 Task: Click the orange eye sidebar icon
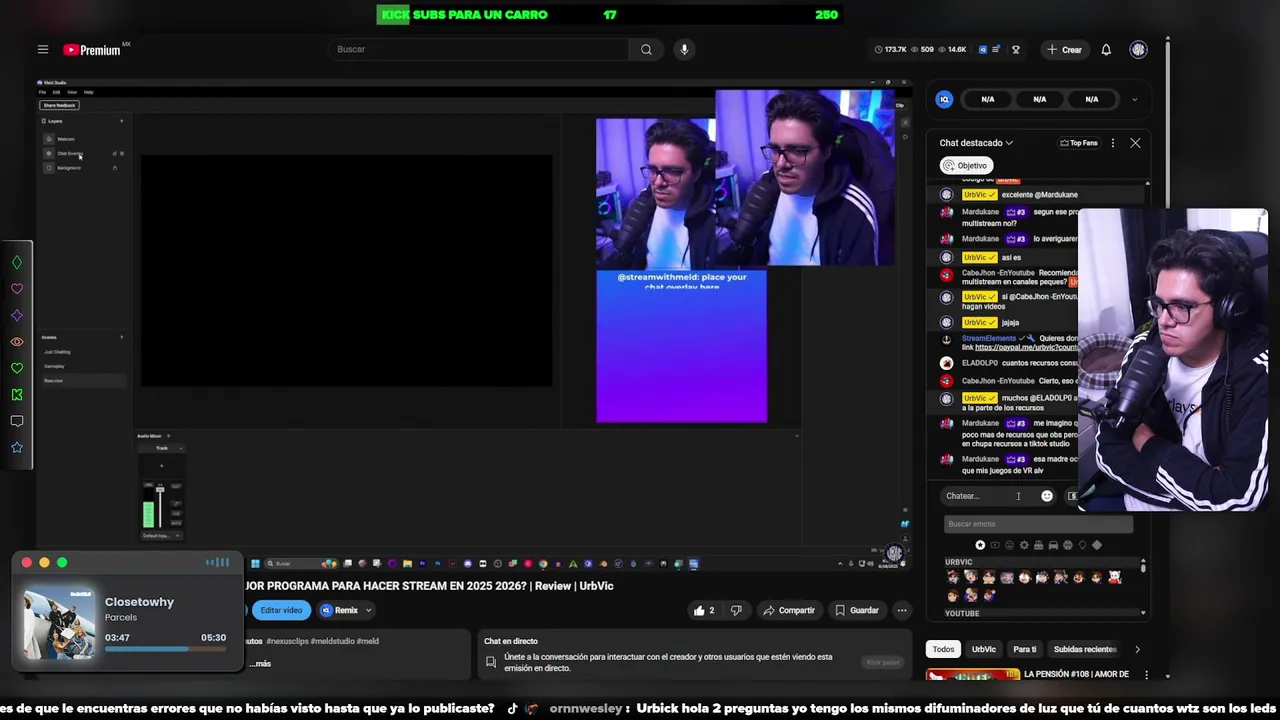[17, 342]
